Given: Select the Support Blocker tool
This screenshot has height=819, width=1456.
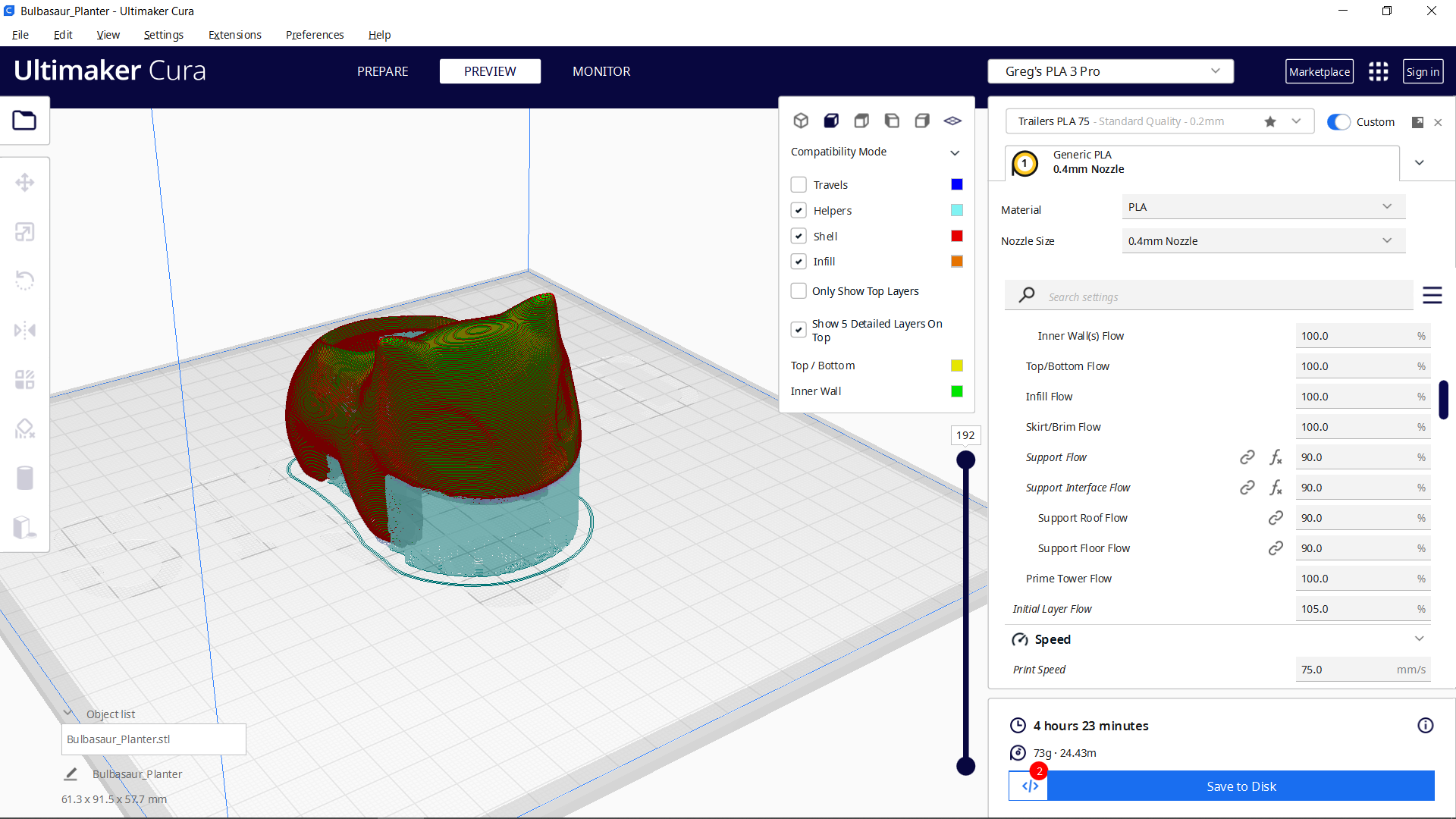Looking at the screenshot, I should [25, 428].
